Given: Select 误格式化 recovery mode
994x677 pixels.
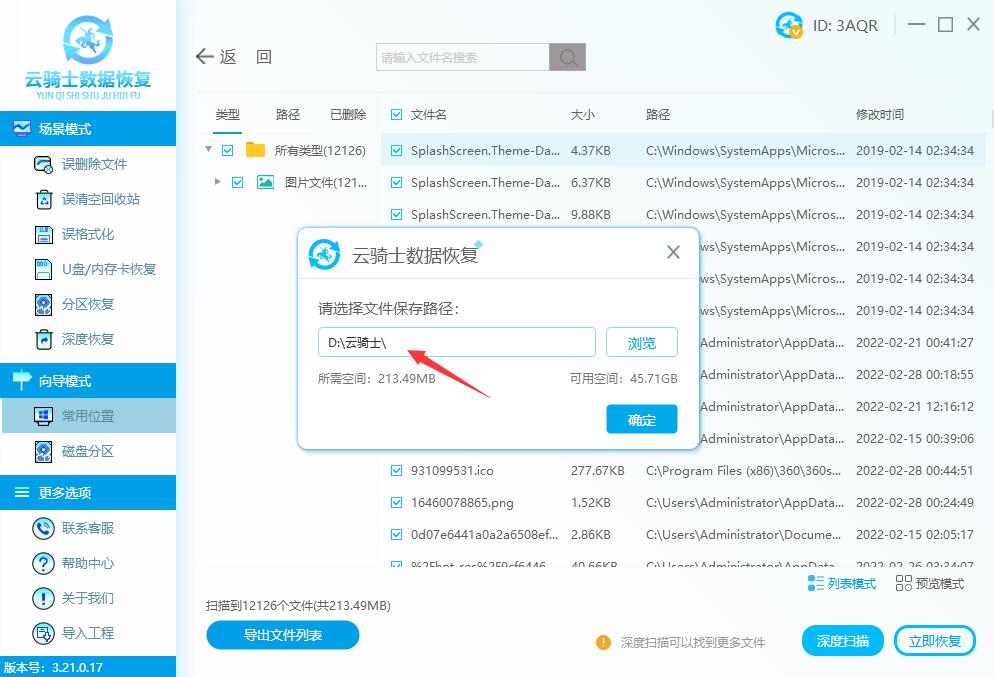Looking at the screenshot, I should pyautogui.click(x=88, y=234).
